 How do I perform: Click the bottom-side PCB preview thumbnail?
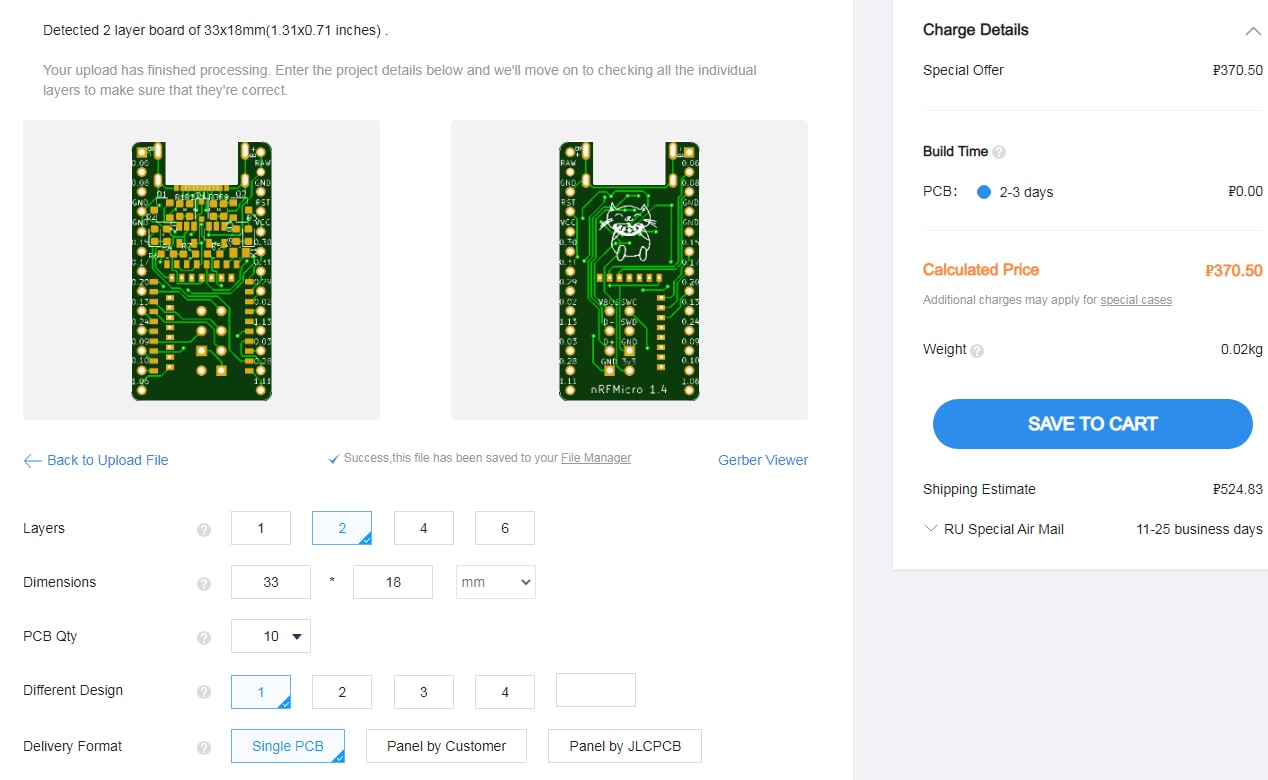(x=629, y=270)
